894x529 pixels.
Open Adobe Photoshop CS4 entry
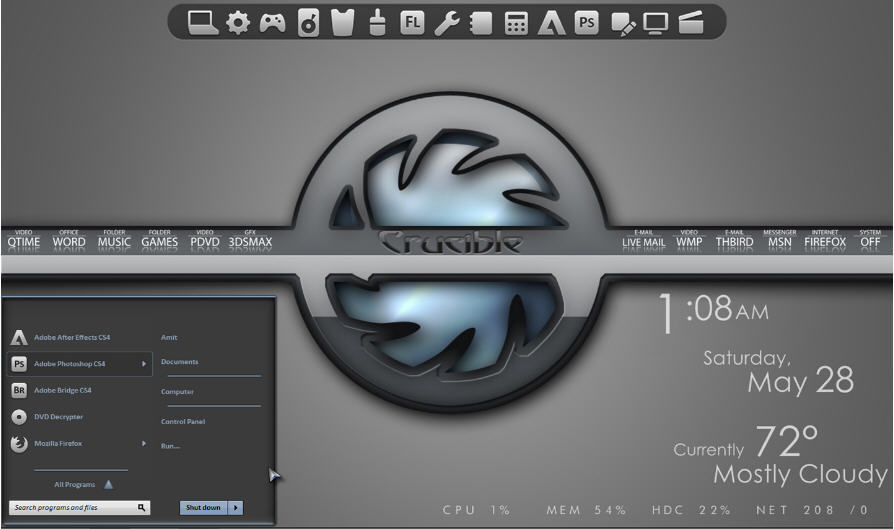pyautogui.click(x=80, y=364)
